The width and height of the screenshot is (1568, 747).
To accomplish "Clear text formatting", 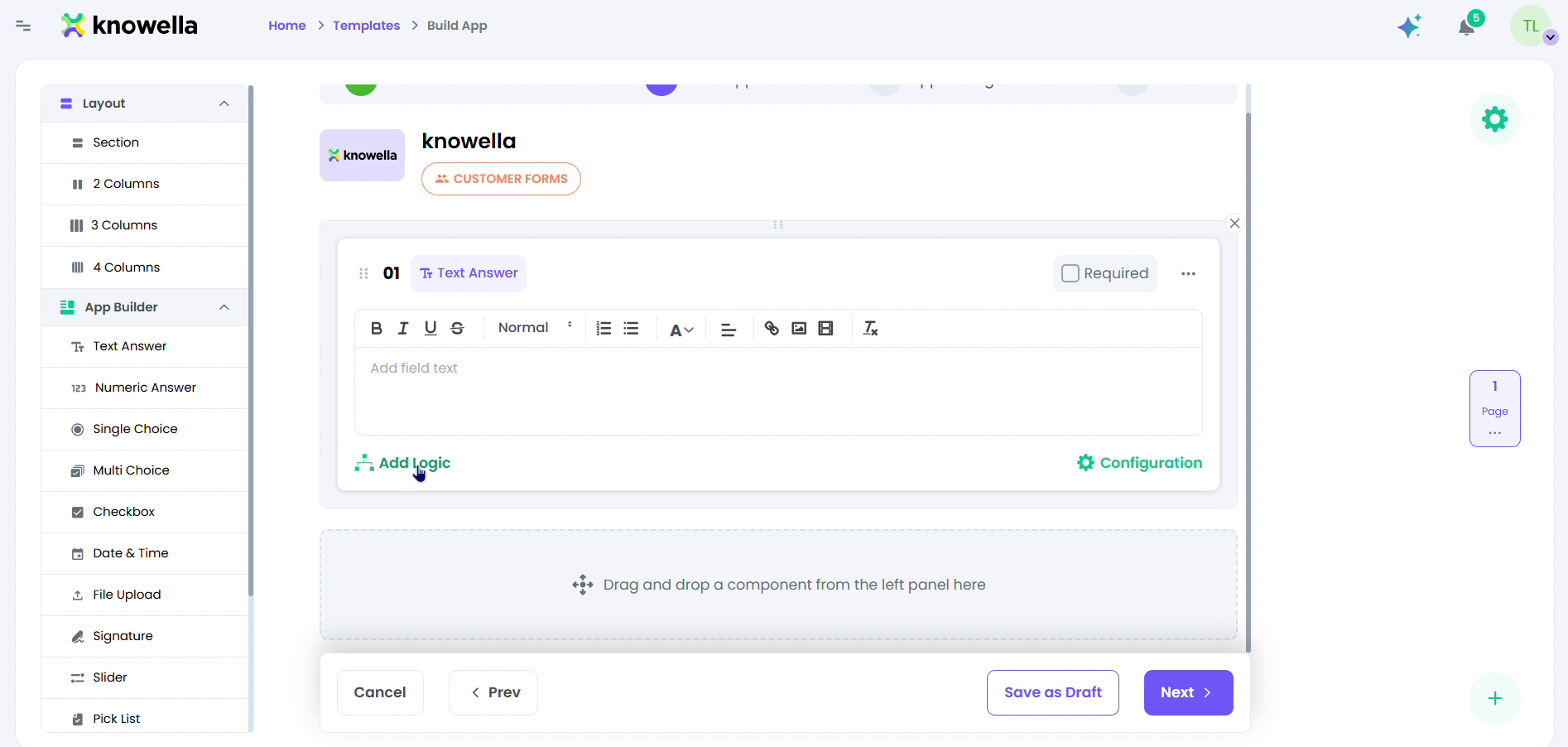I will [870, 328].
